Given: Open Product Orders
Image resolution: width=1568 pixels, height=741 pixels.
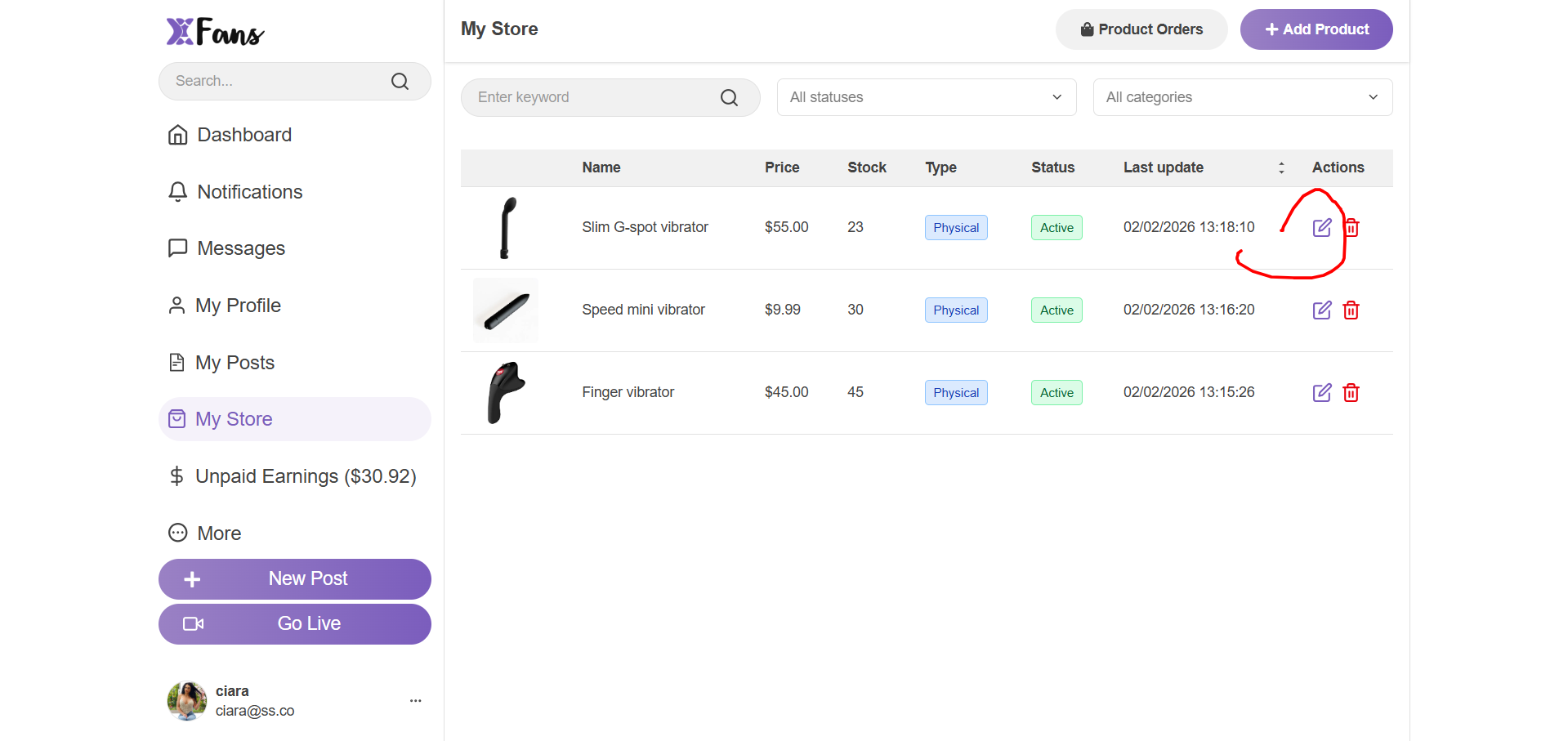Looking at the screenshot, I should [x=1141, y=29].
